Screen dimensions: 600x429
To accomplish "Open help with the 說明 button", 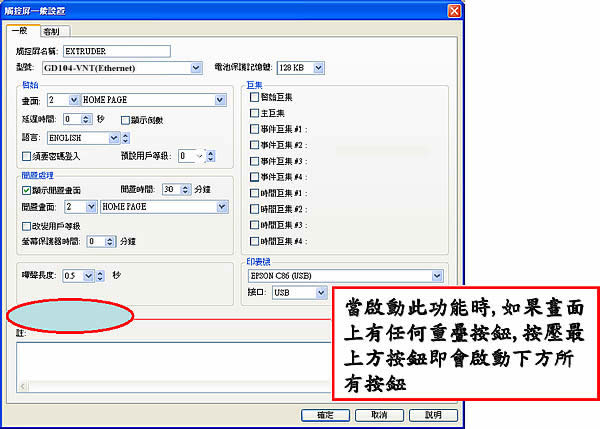I will click(x=433, y=414).
